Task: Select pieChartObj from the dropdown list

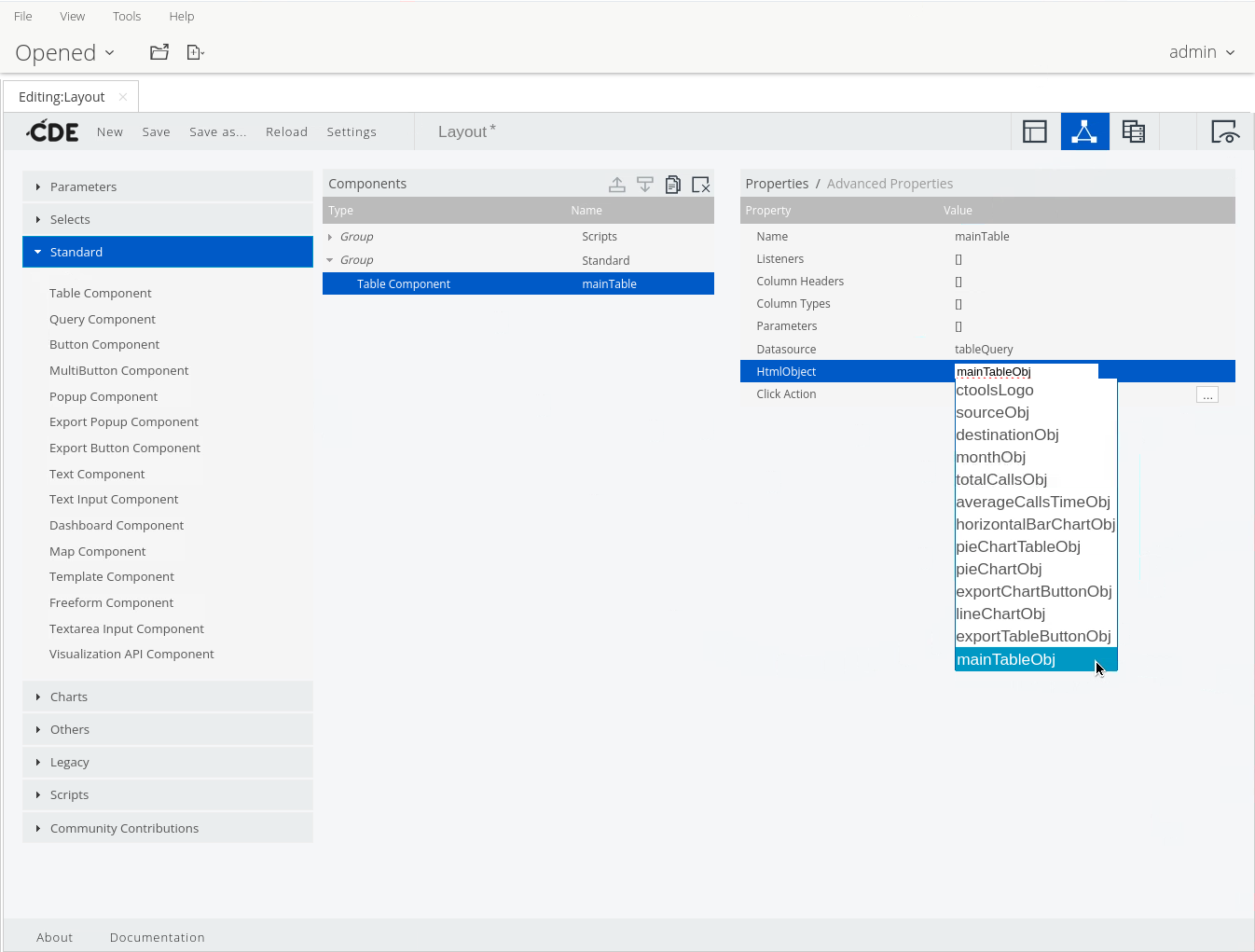Action: click(x=999, y=569)
